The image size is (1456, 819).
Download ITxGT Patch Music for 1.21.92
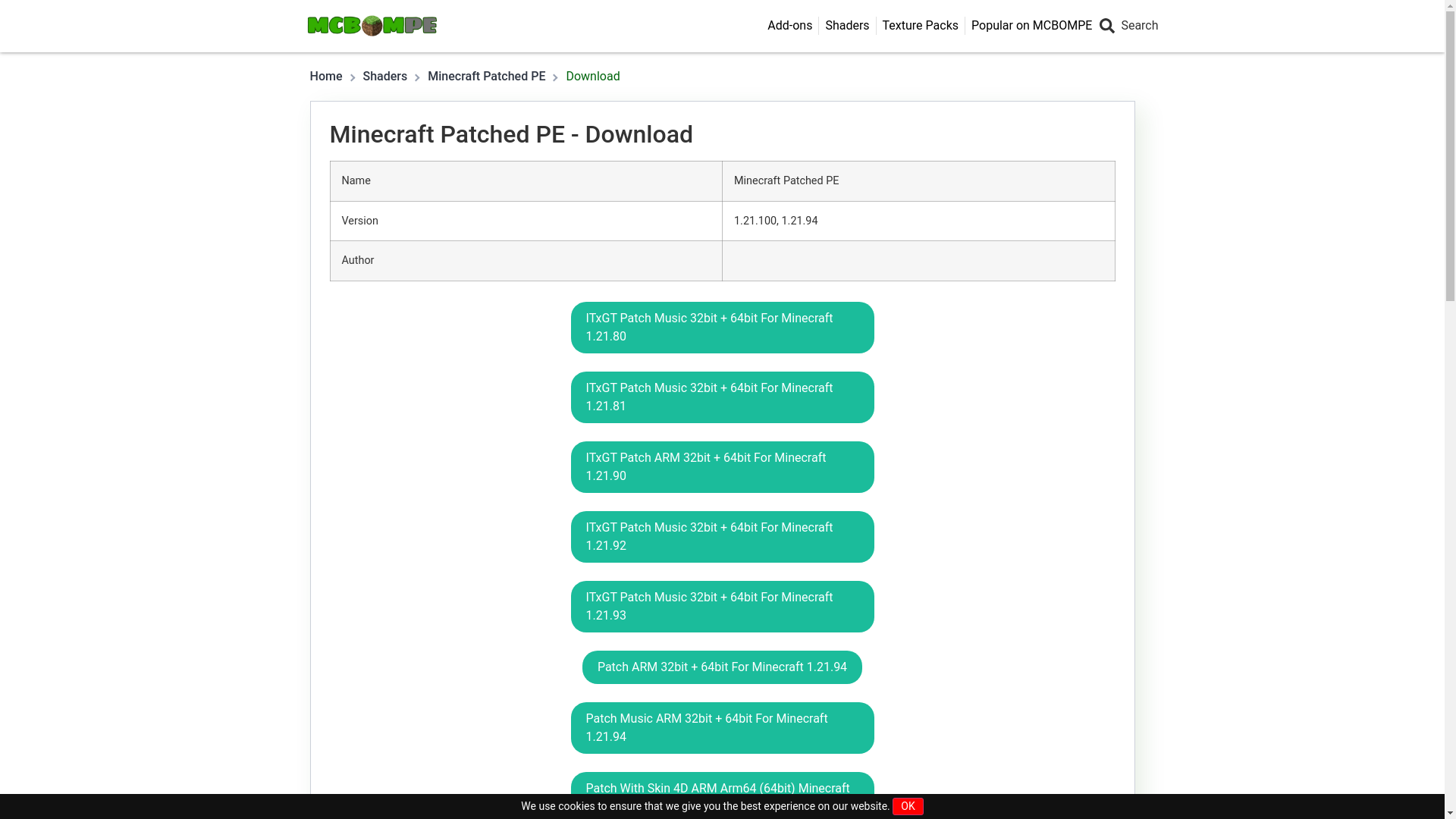pyautogui.click(x=722, y=537)
